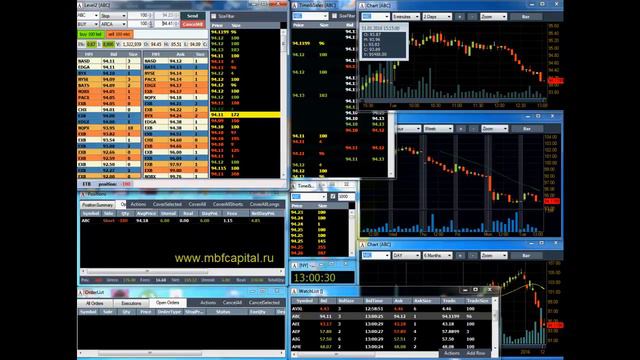This screenshot has width=640, height=360.
Task: Switch to the All Orders tab
Action: pos(94,303)
